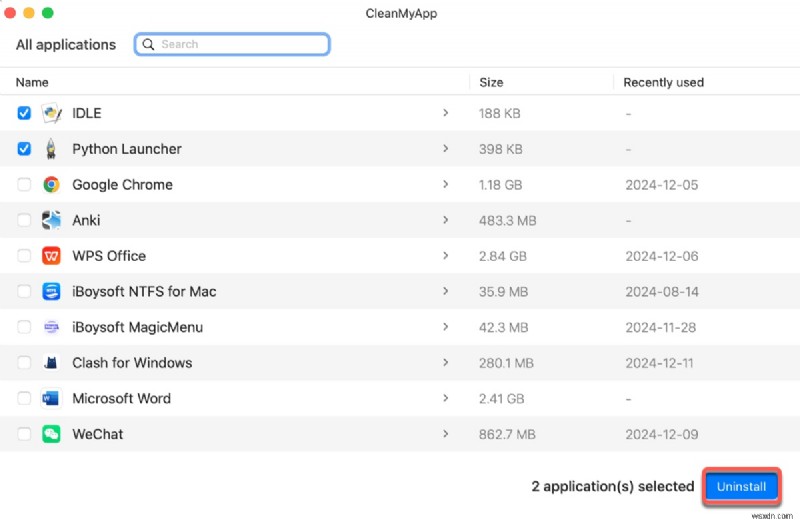
Task: Check the Google Chrome checkbox
Action: tap(24, 184)
